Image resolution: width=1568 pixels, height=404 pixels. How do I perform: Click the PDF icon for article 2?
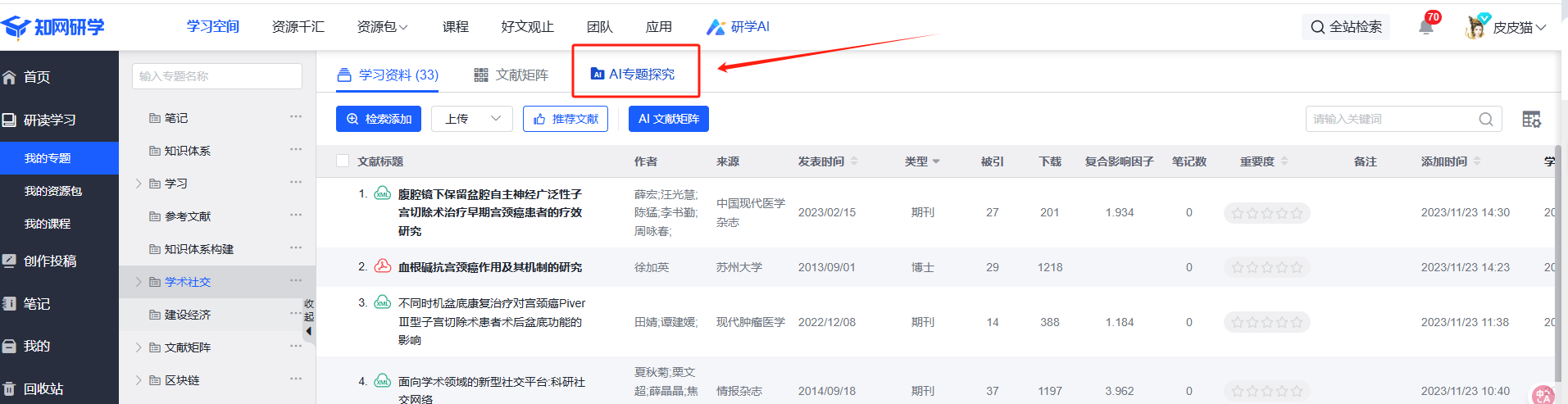(x=383, y=266)
